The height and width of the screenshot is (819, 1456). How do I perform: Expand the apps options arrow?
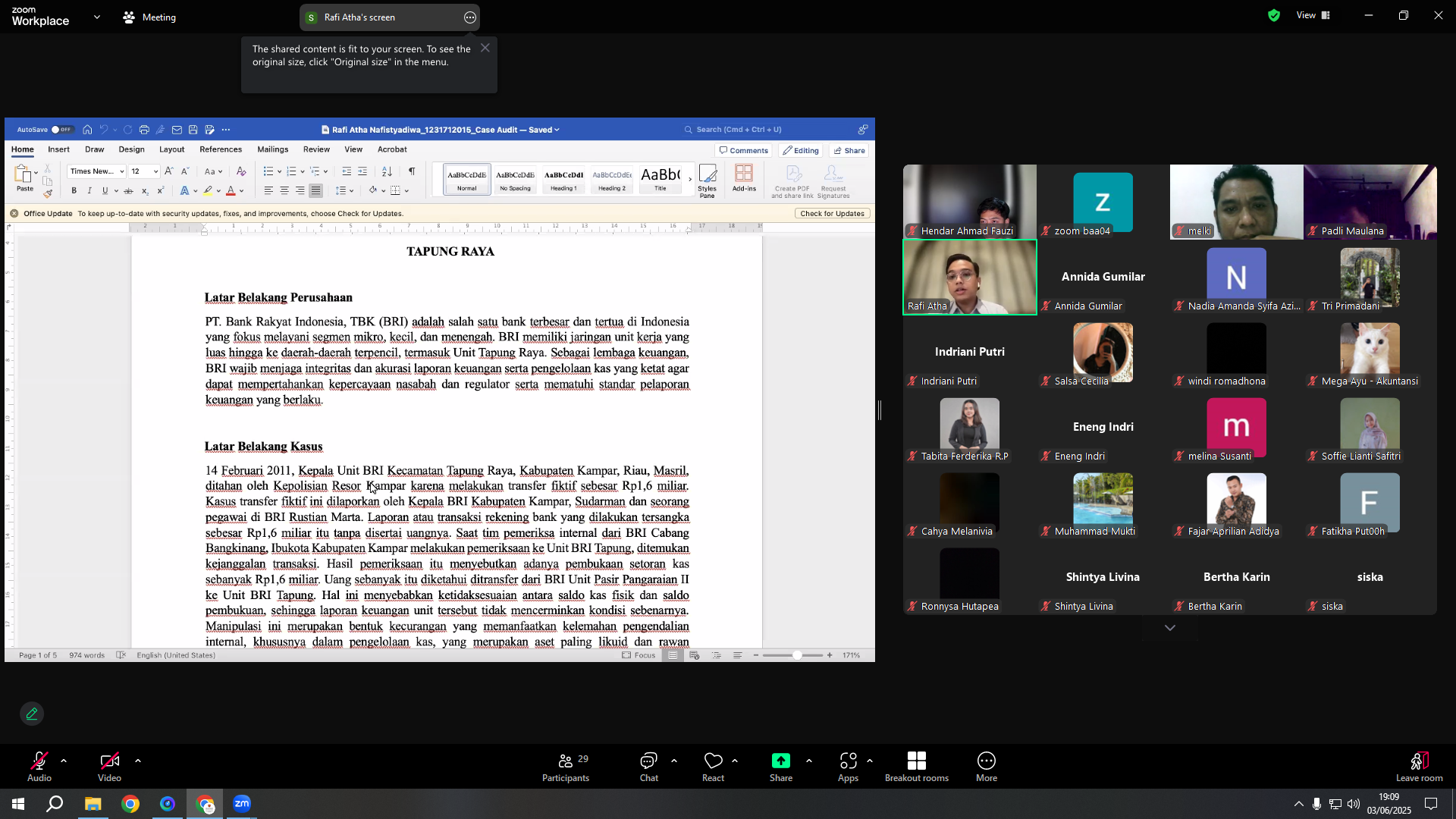869,761
